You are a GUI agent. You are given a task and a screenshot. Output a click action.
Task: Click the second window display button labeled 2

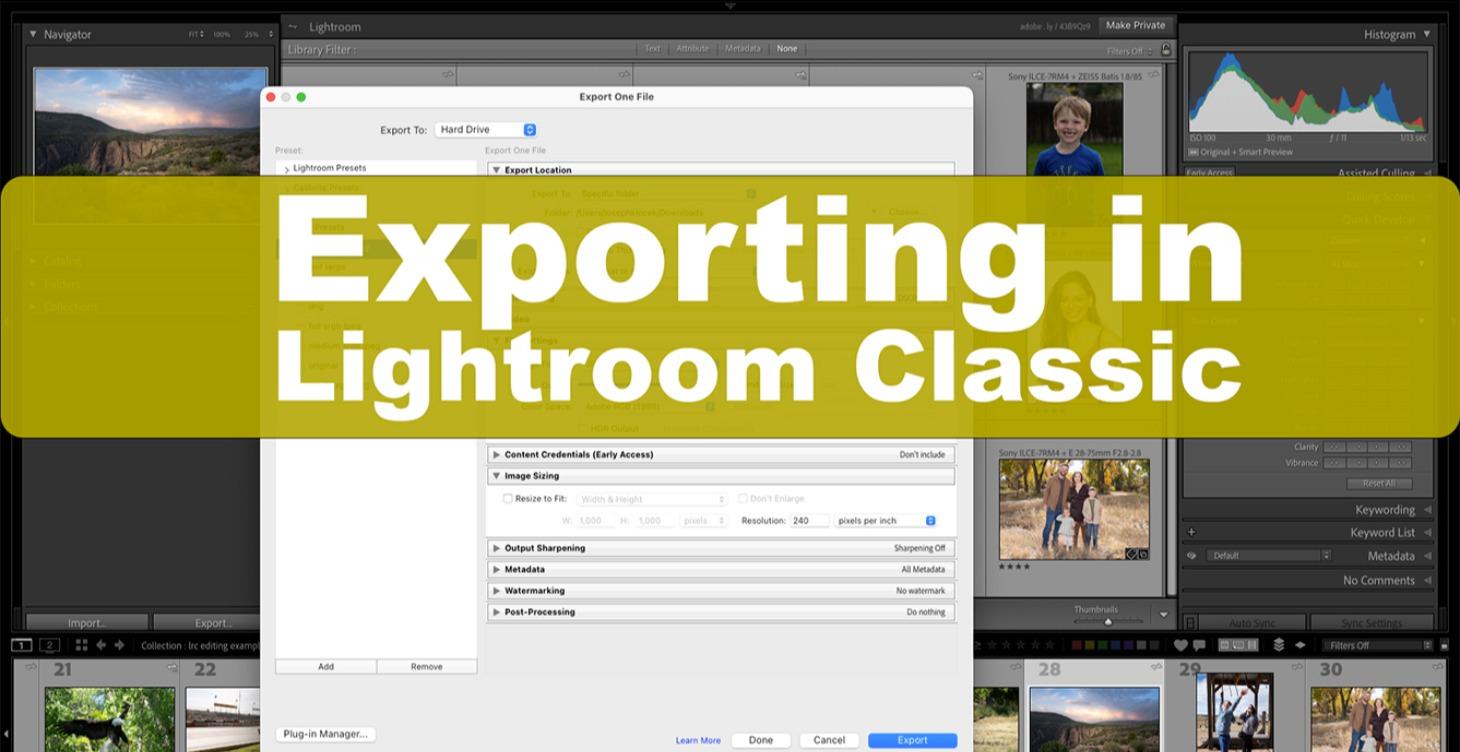50,645
